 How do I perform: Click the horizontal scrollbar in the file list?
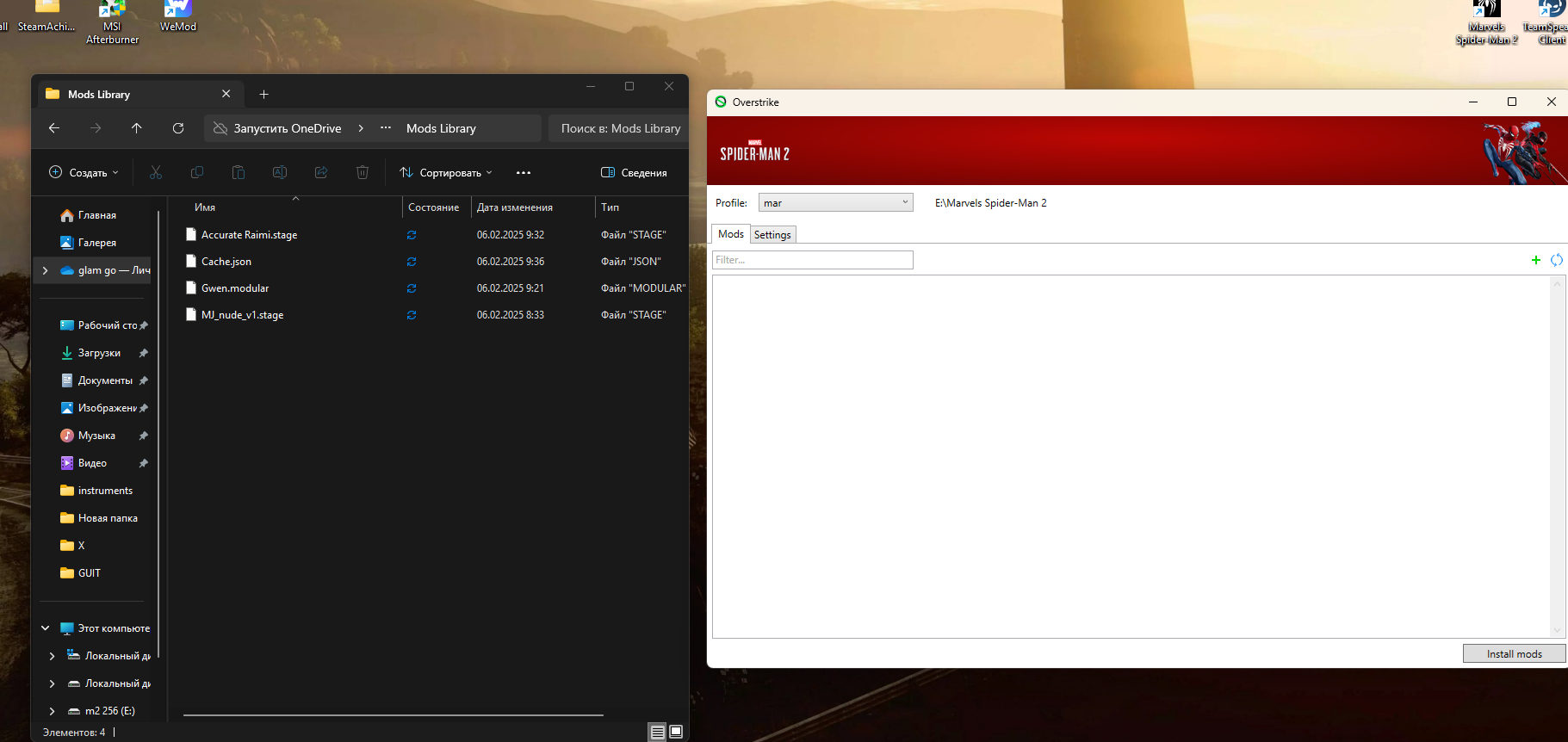coord(393,714)
